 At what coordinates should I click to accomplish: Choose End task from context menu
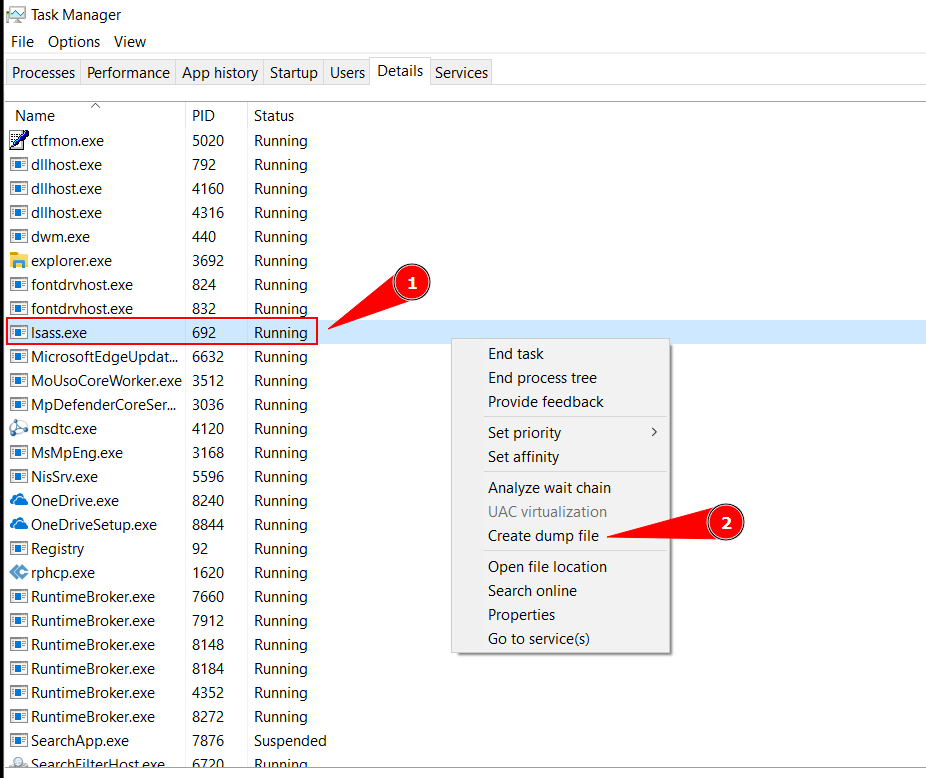[516, 354]
